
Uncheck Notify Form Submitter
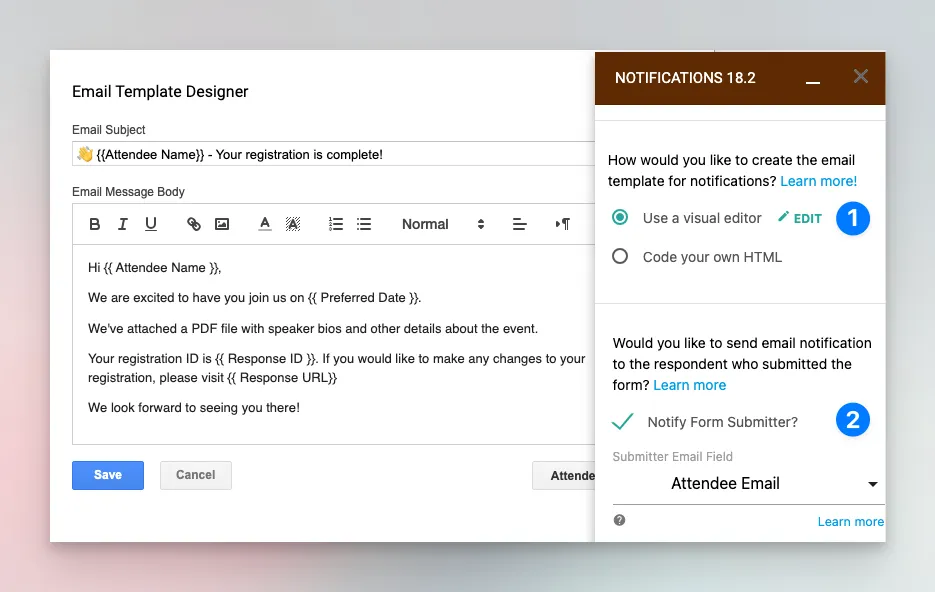coord(623,421)
